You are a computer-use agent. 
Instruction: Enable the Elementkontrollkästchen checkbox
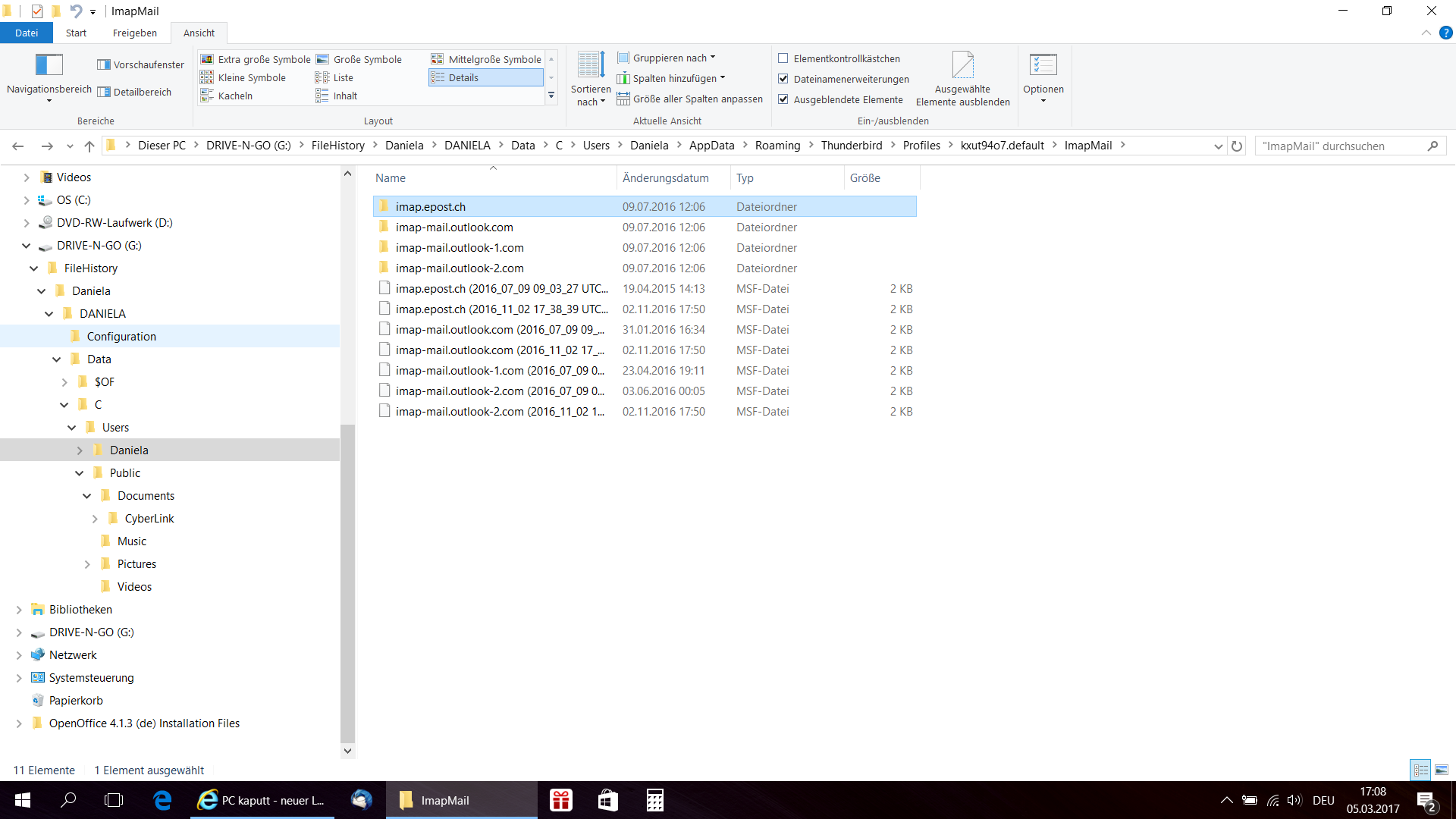tap(783, 58)
